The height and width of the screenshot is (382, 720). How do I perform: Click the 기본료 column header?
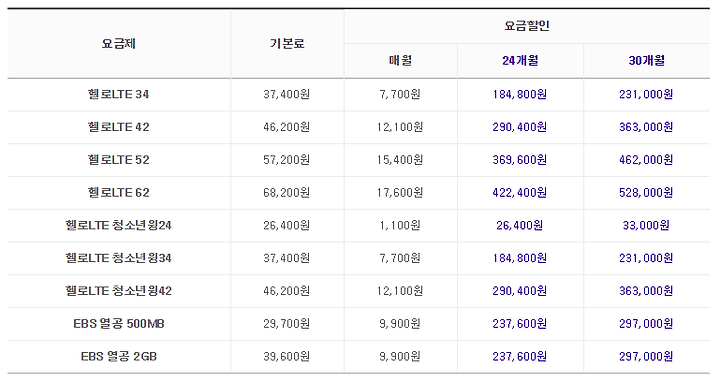click(287, 44)
